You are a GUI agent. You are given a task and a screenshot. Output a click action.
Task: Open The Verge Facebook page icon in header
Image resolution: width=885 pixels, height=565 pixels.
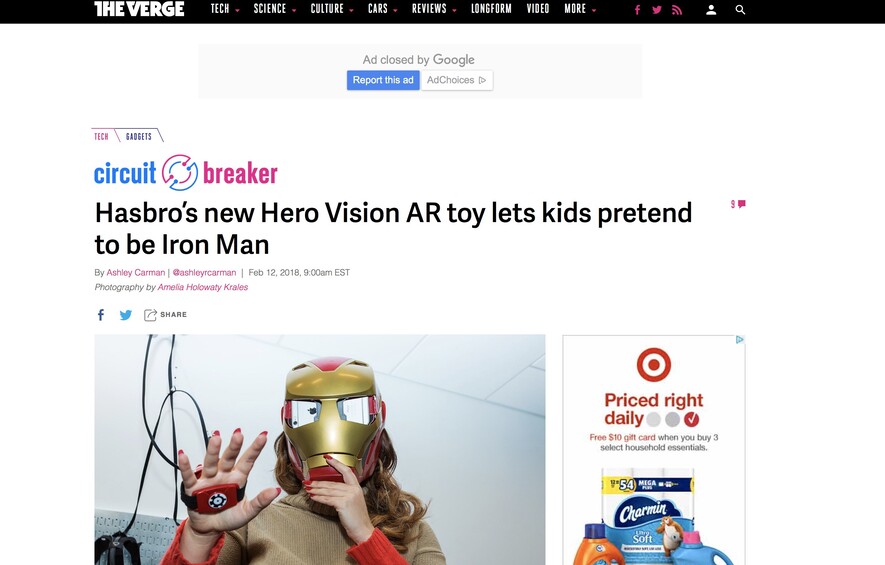[x=637, y=10]
